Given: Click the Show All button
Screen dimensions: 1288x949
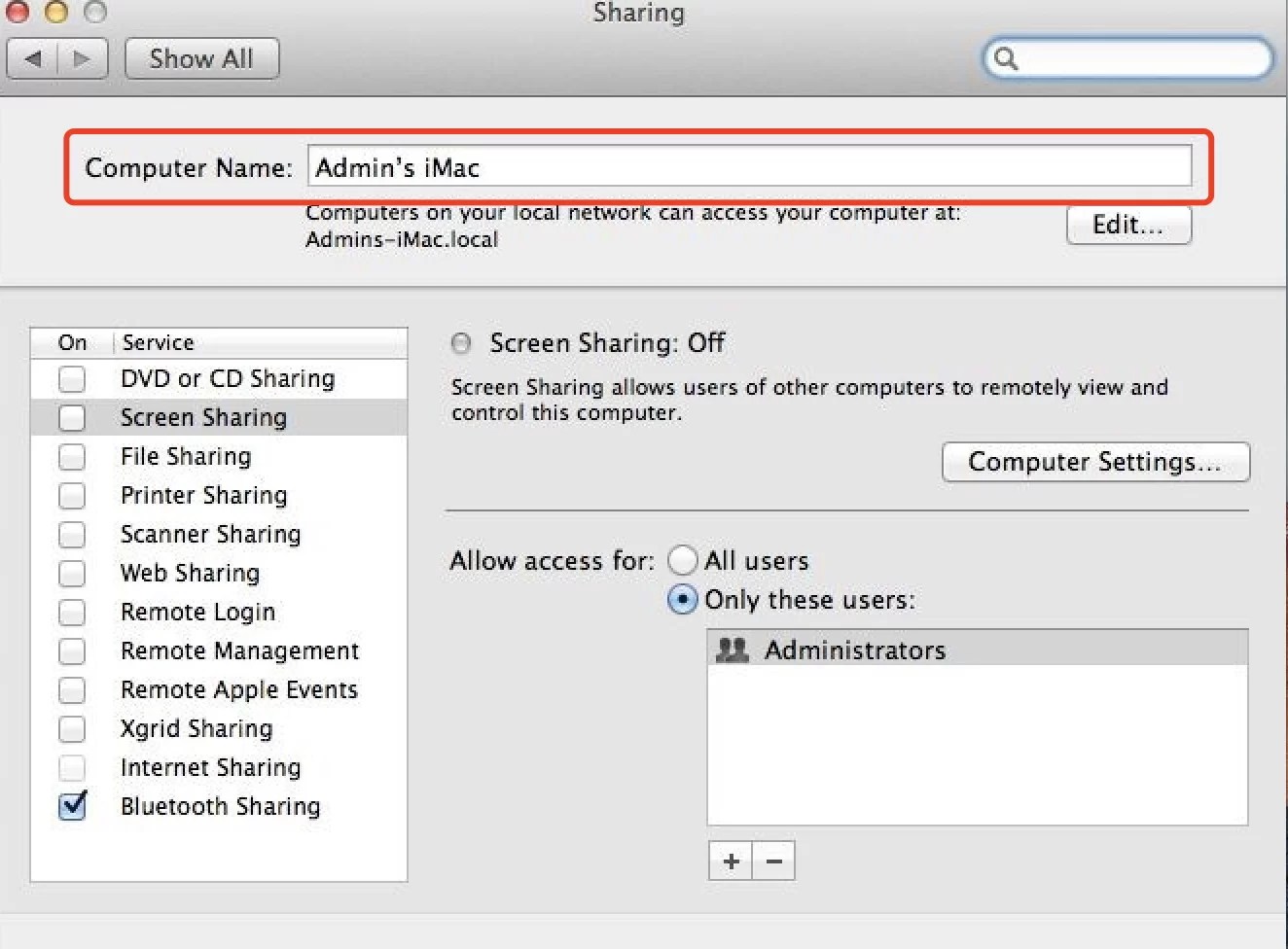Looking at the screenshot, I should point(201,58).
